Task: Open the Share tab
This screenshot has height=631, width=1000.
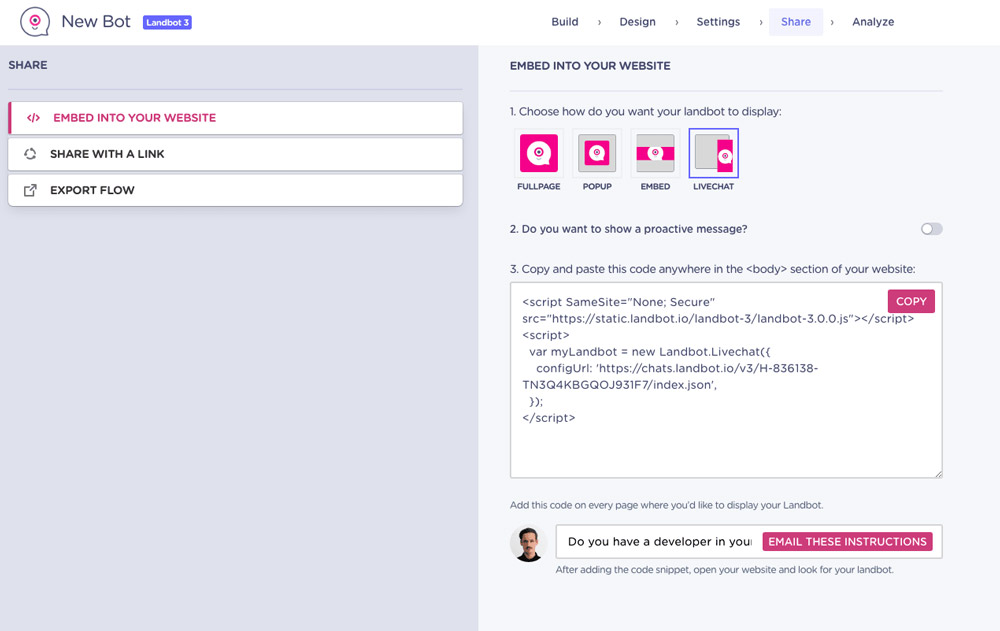Action: pos(796,22)
